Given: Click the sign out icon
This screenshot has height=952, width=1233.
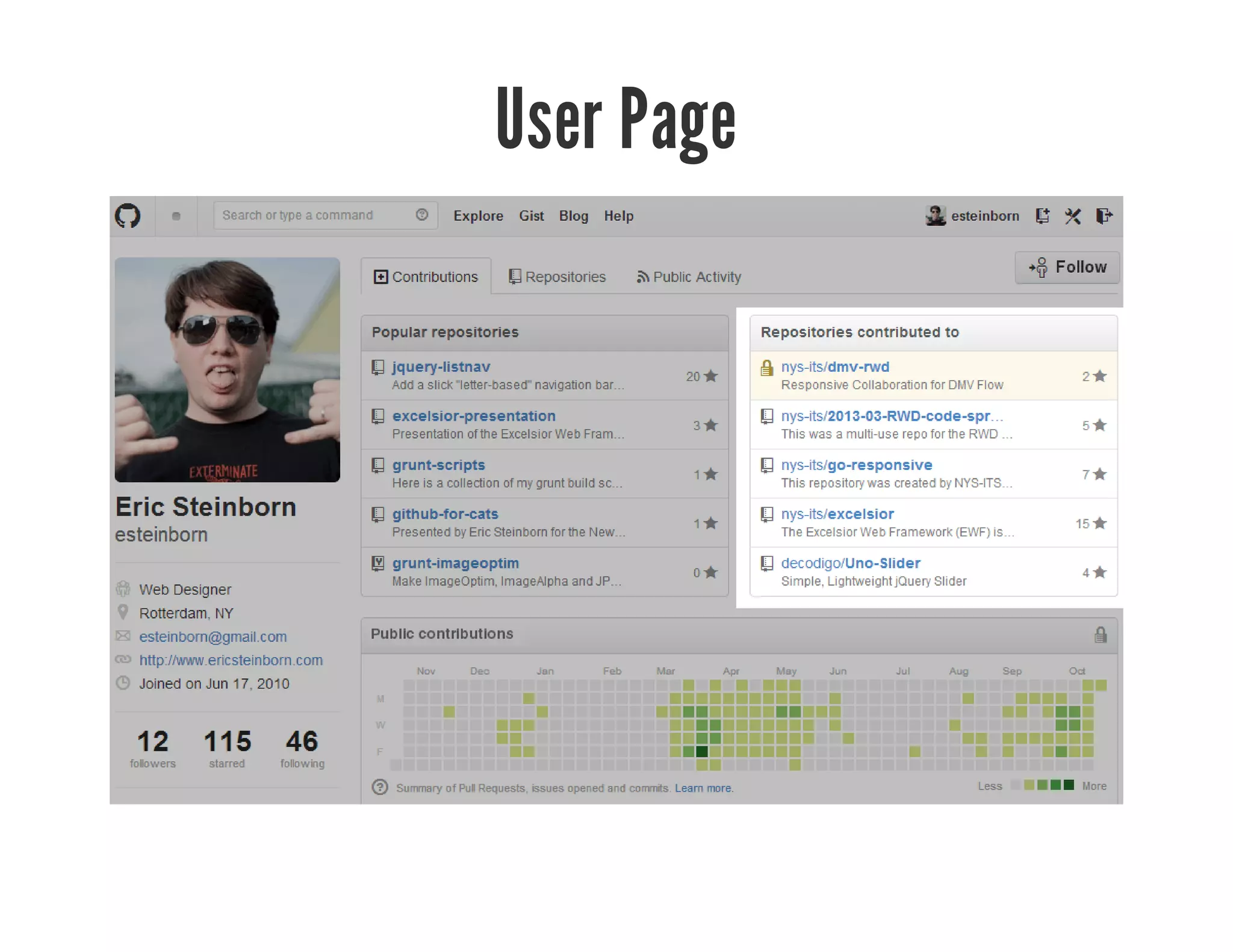Looking at the screenshot, I should pyautogui.click(x=1104, y=215).
